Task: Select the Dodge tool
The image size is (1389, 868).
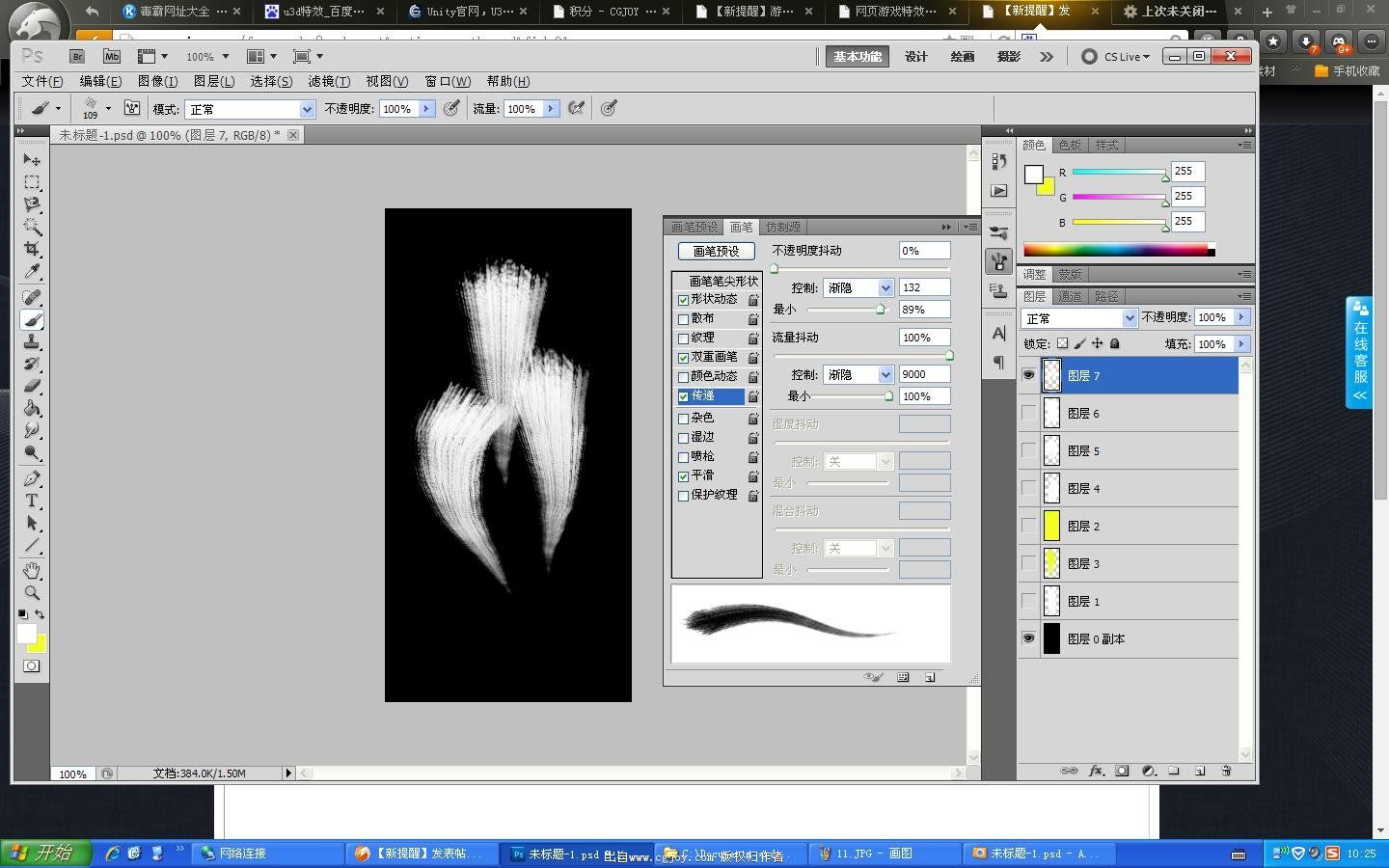Action: (x=32, y=452)
